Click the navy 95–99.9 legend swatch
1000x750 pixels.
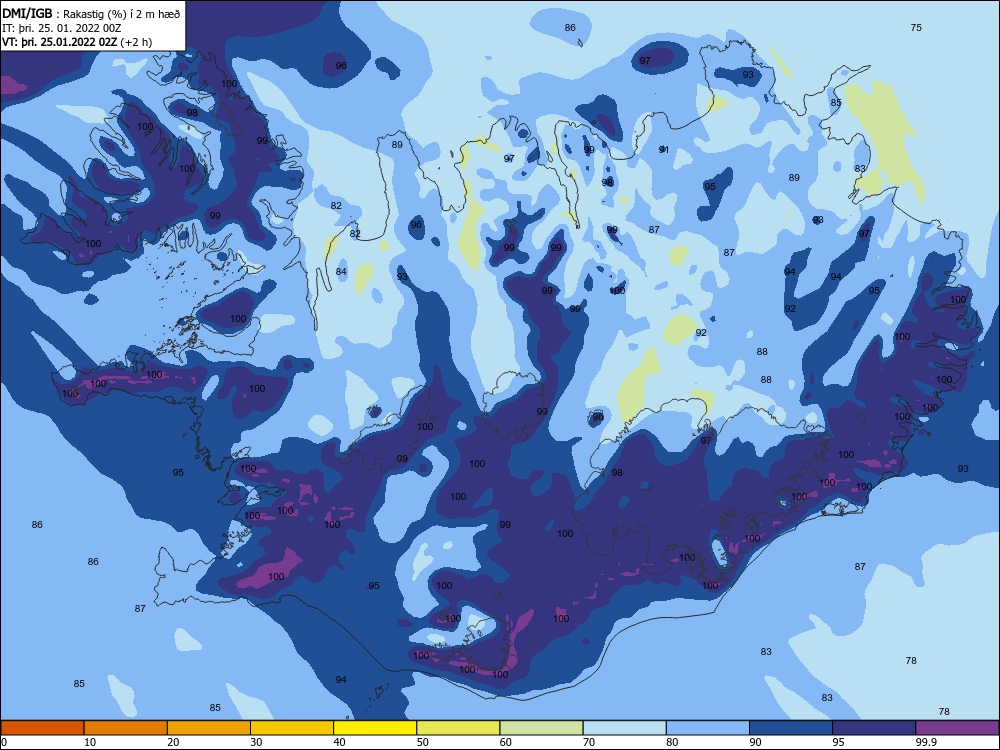(x=874, y=728)
